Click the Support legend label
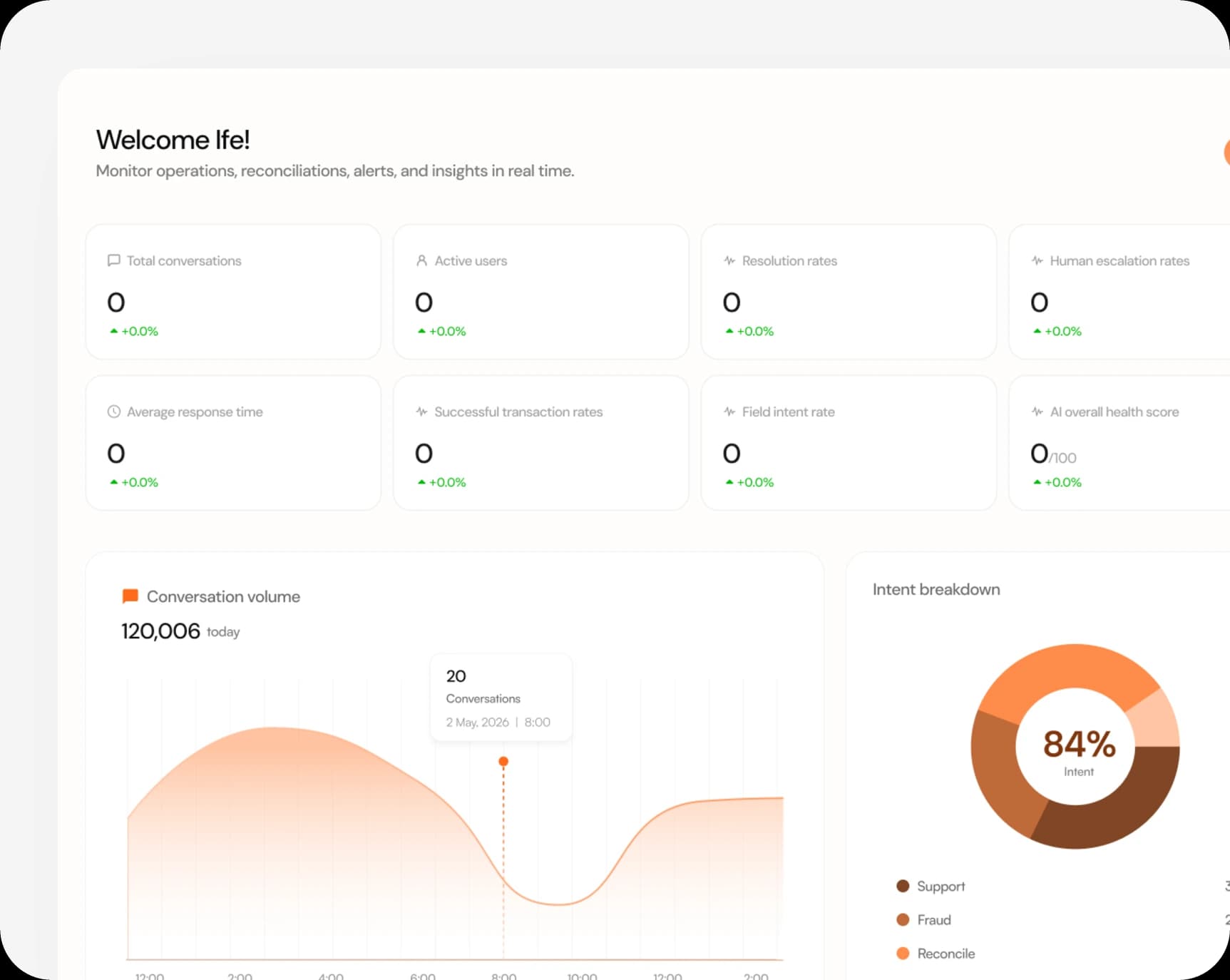 coord(941,886)
